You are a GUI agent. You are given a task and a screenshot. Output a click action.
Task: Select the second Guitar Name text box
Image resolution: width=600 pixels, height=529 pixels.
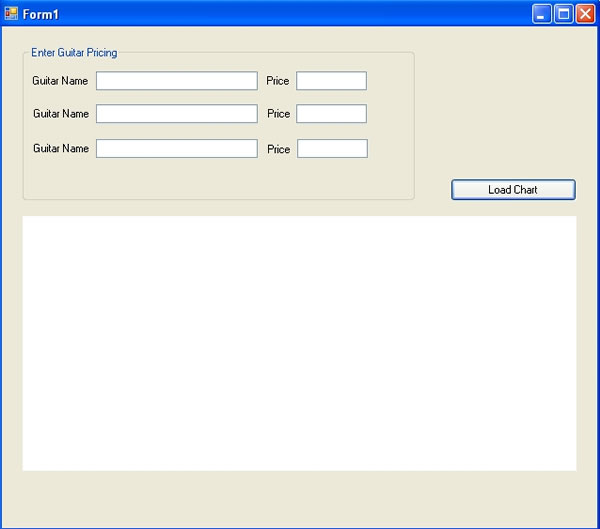[x=176, y=114]
